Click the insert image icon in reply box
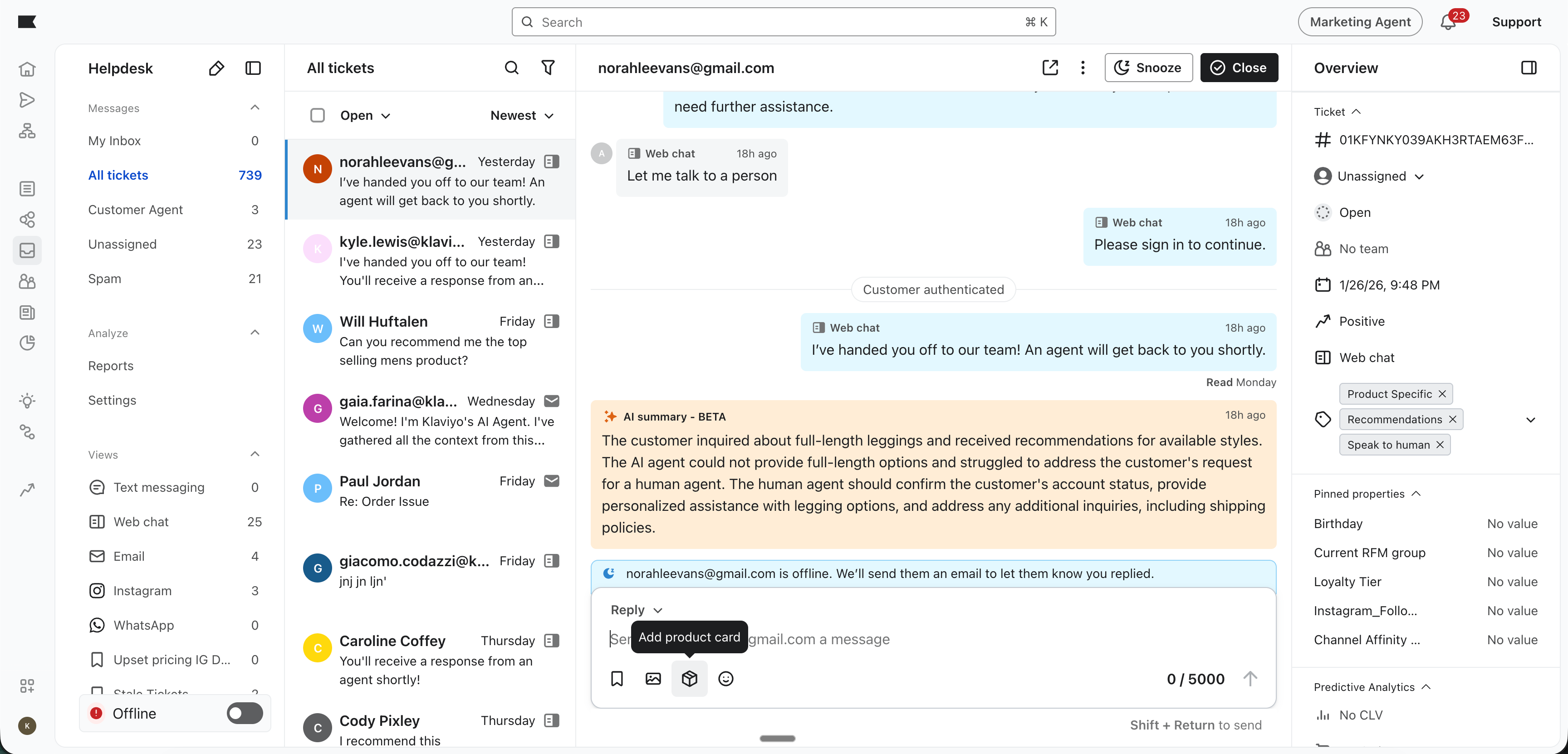The width and height of the screenshot is (1568, 754). click(x=652, y=679)
